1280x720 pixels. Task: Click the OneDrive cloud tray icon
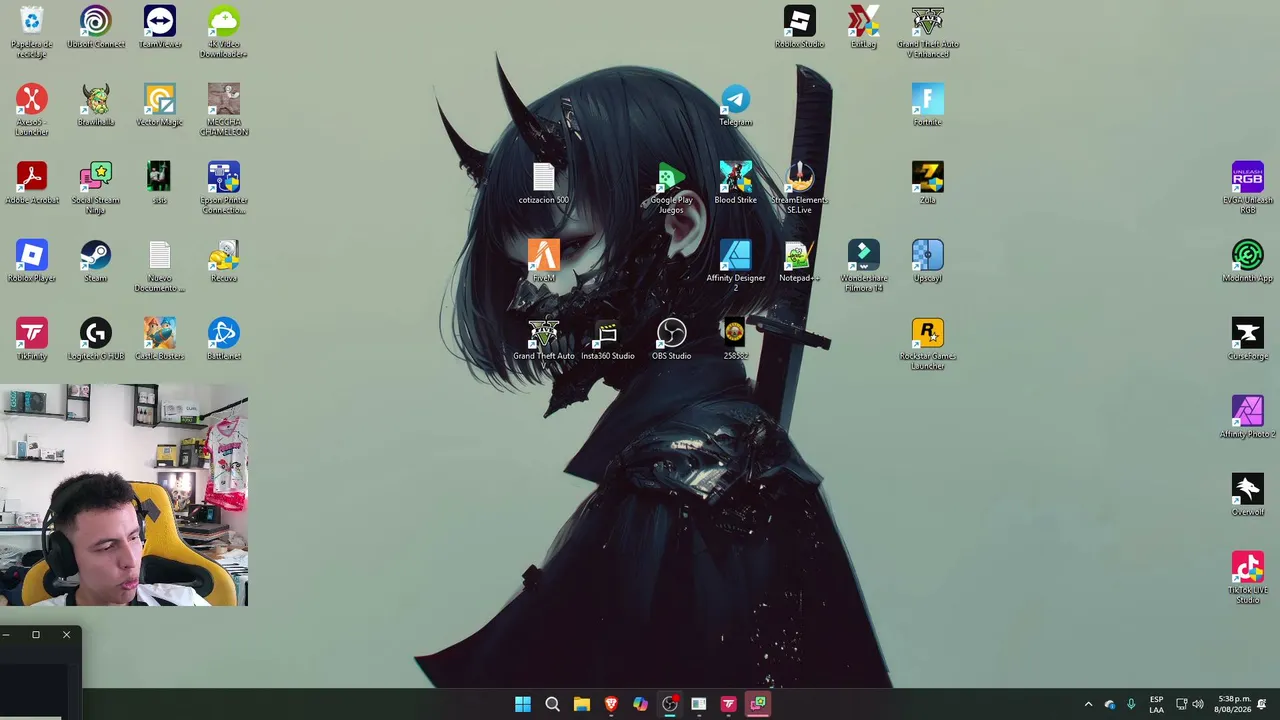tap(1110, 704)
